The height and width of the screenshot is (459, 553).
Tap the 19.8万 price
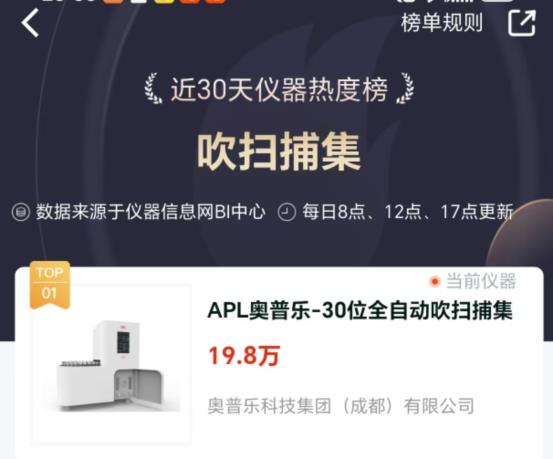click(244, 356)
